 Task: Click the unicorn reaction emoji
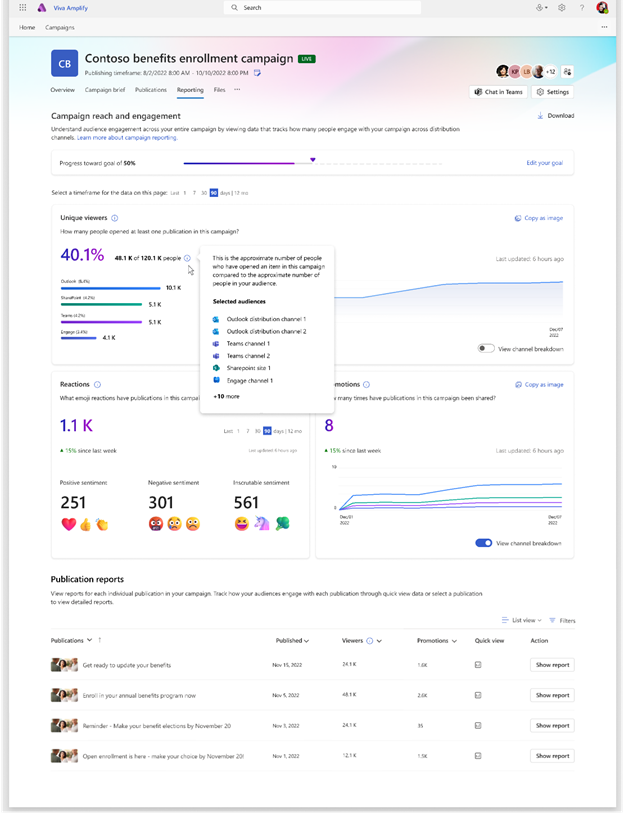pyautogui.click(x=262, y=523)
